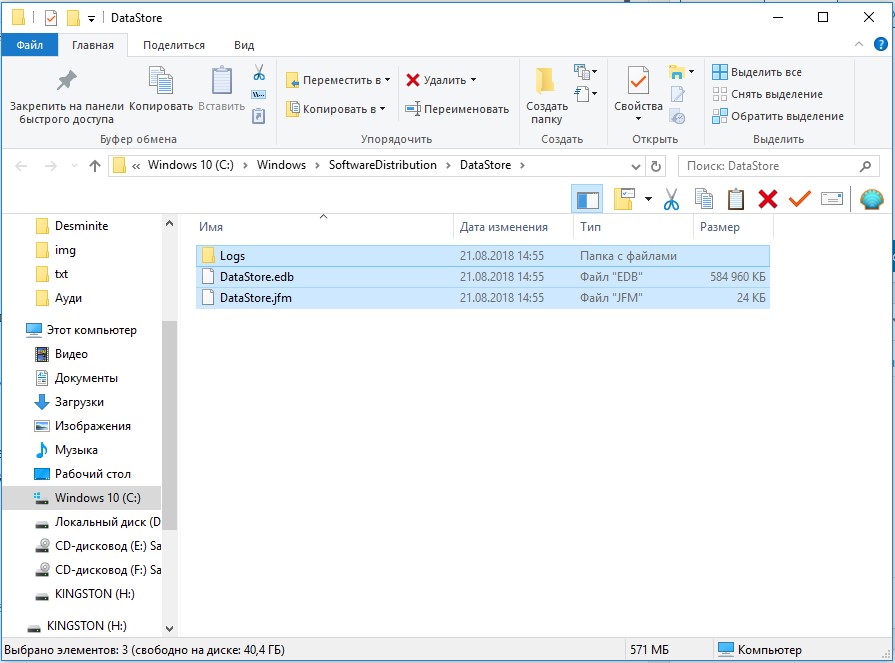This screenshot has height=663, width=895.
Task: Select the DataStore.jfm file
Action: pyautogui.click(x=483, y=298)
